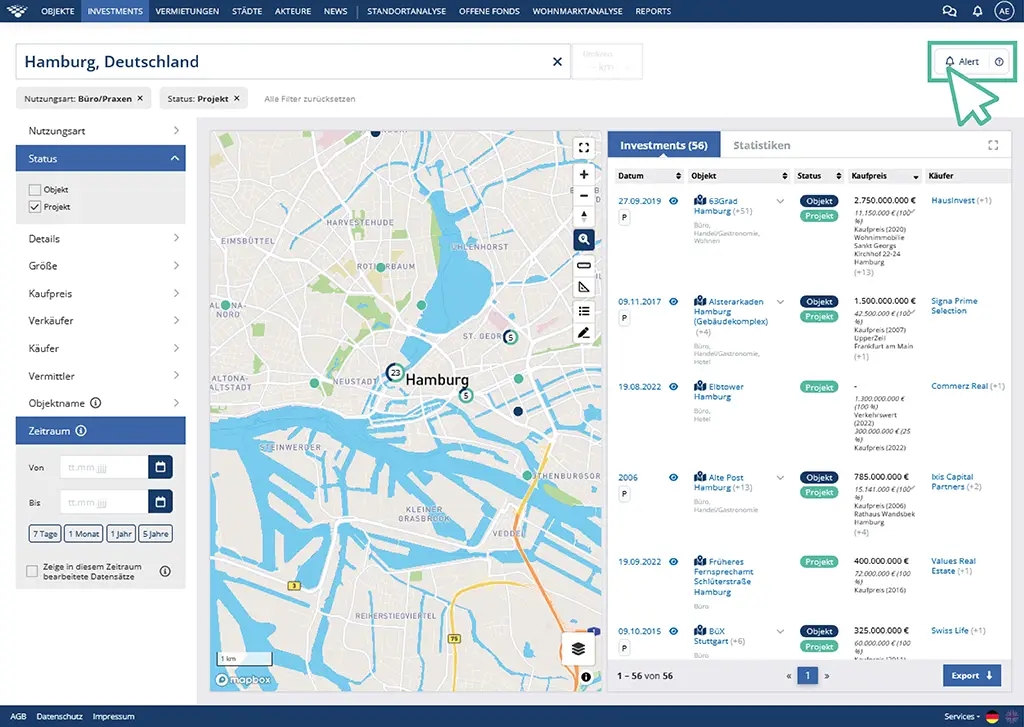The image size is (1024, 727).
Task: Toggle eye icon for 09.11.2017 row
Action: point(673,302)
